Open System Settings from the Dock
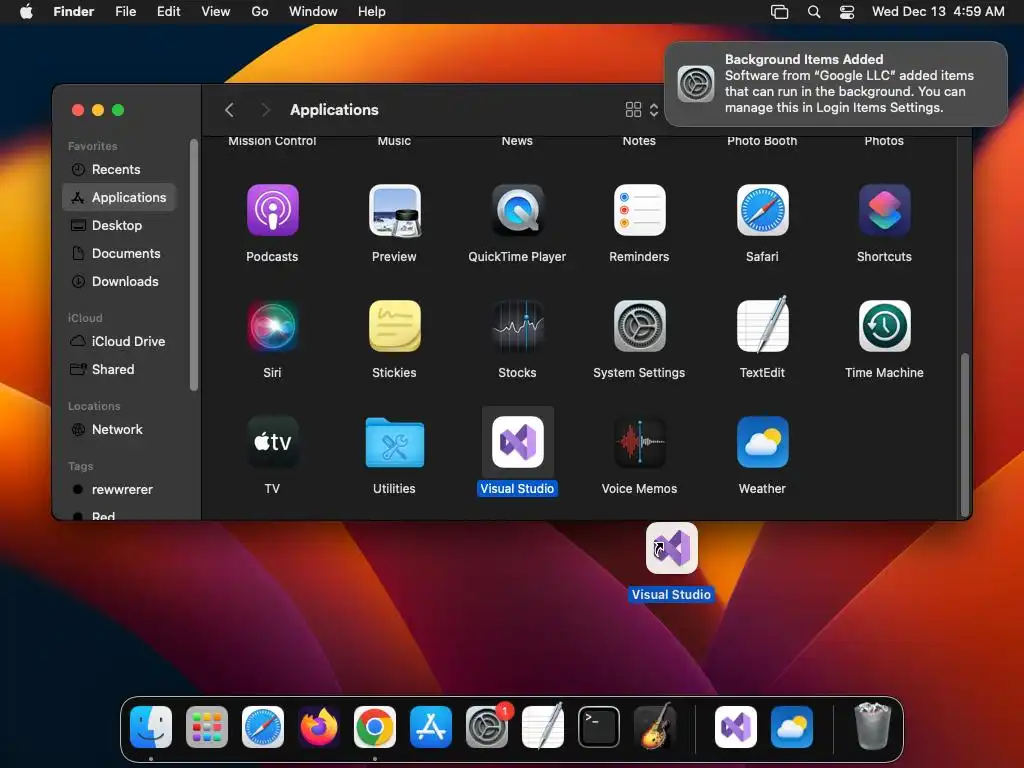 coord(487,727)
